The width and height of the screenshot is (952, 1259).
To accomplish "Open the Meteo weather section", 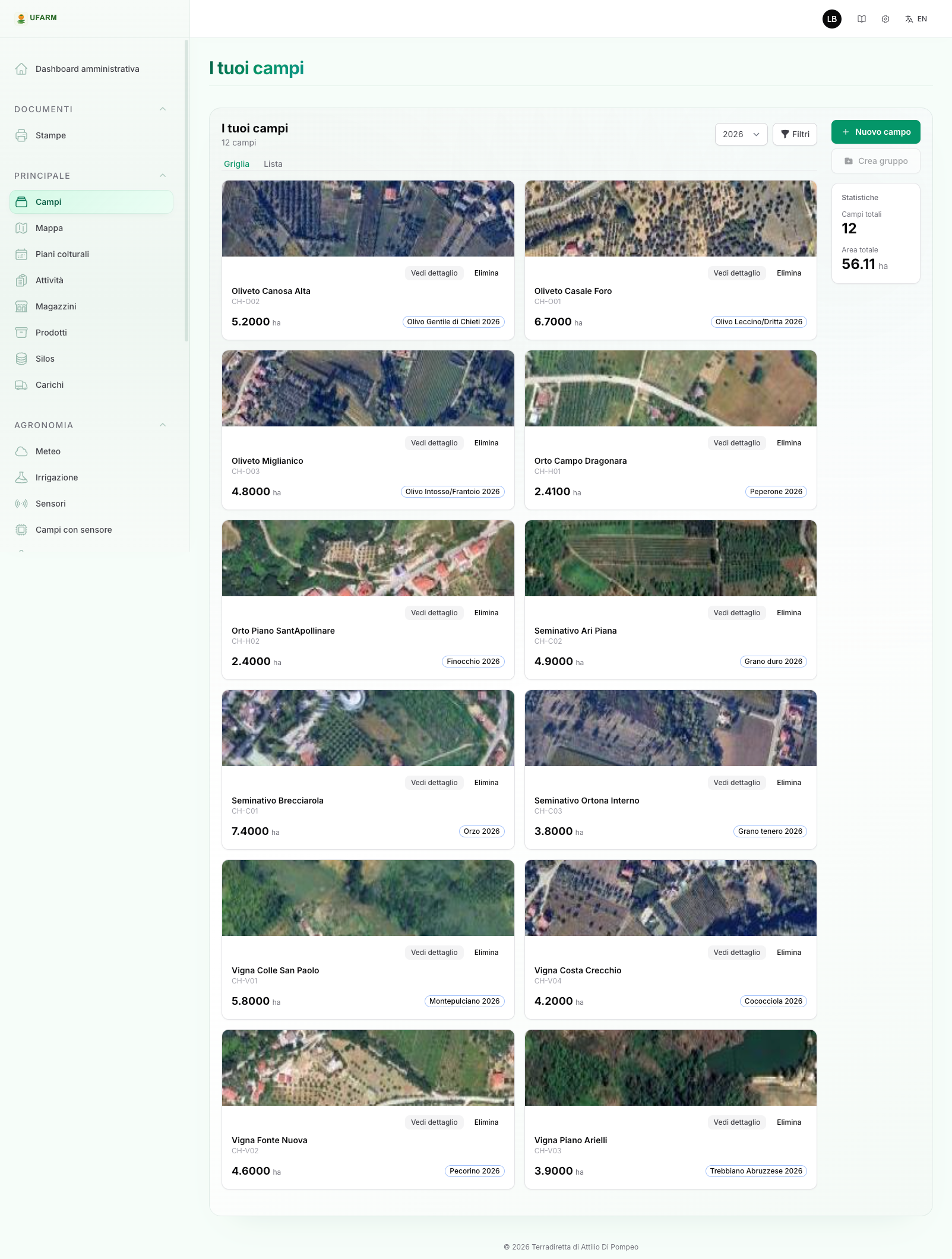I will coord(48,451).
